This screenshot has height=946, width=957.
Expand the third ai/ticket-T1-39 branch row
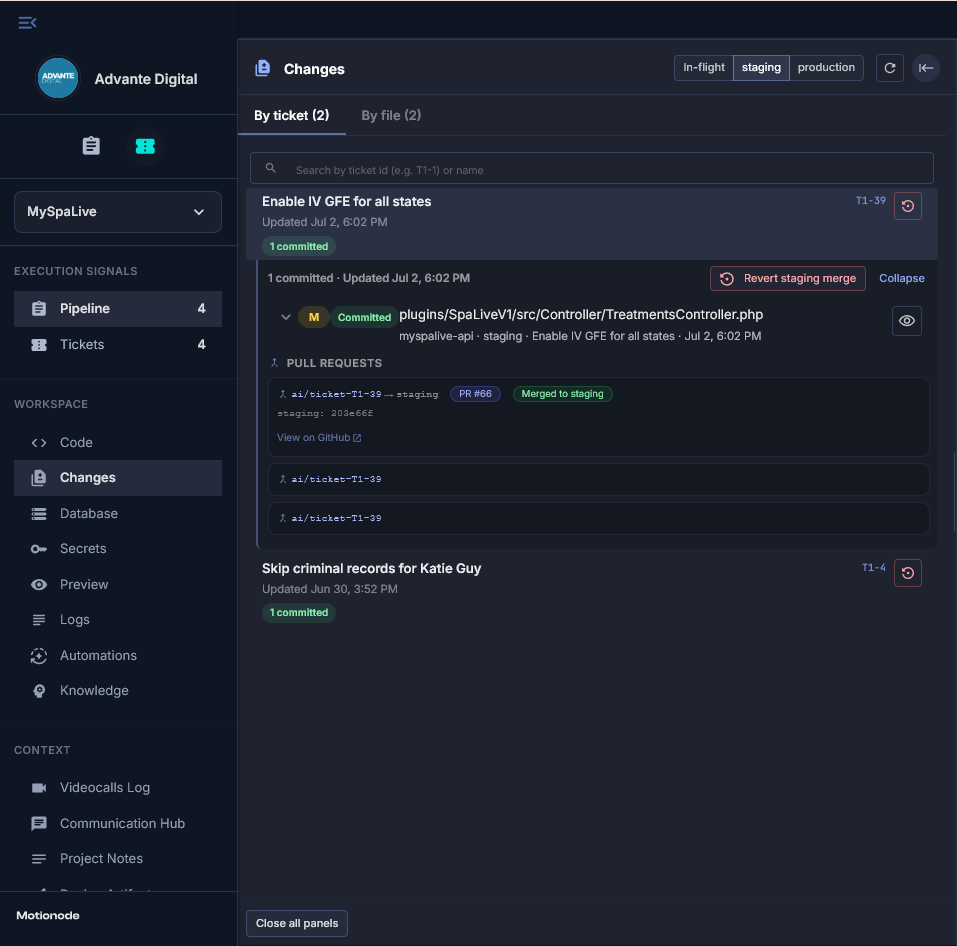coord(599,518)
